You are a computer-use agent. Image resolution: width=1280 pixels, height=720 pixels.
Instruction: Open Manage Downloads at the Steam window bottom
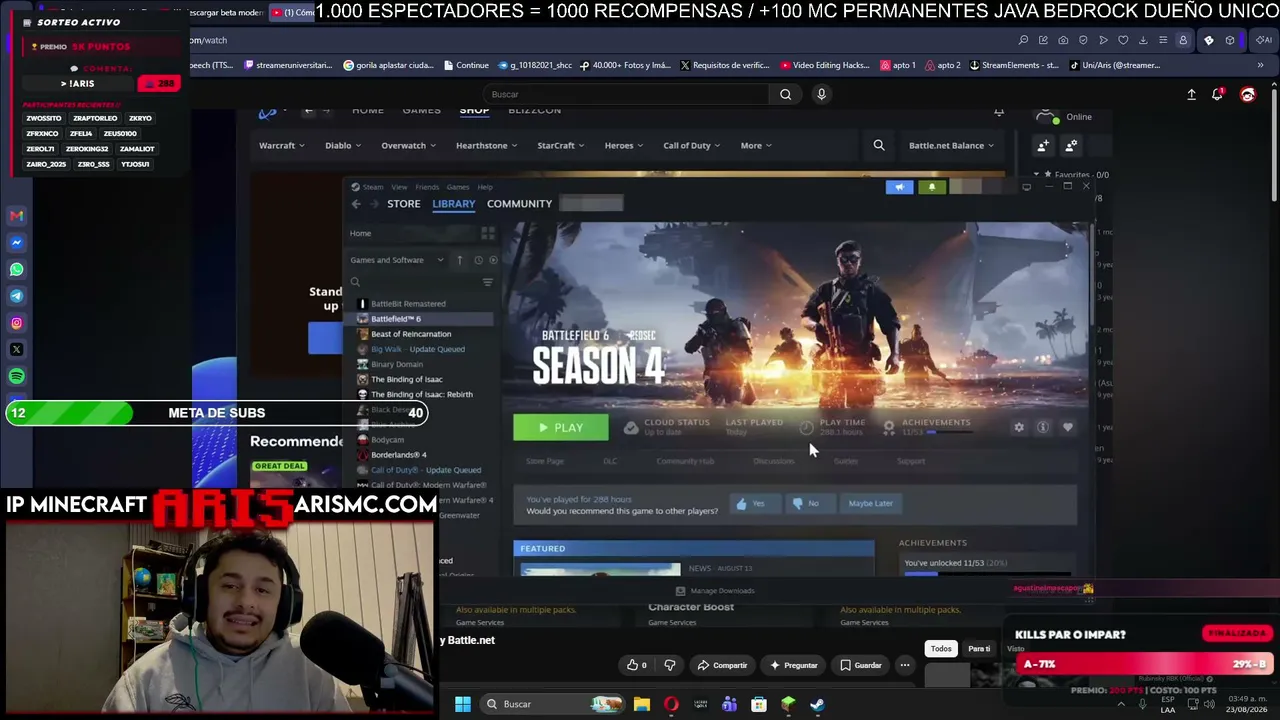point(716,591)
